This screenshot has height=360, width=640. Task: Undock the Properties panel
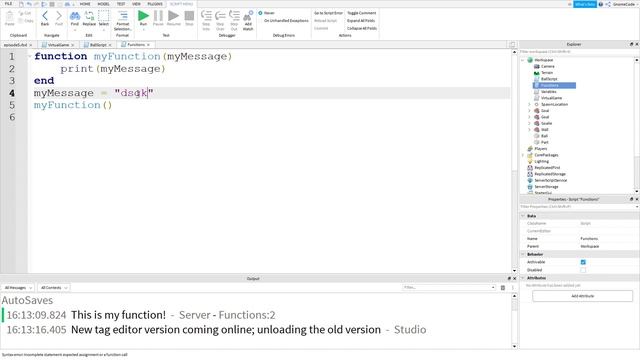click(631, 199)
